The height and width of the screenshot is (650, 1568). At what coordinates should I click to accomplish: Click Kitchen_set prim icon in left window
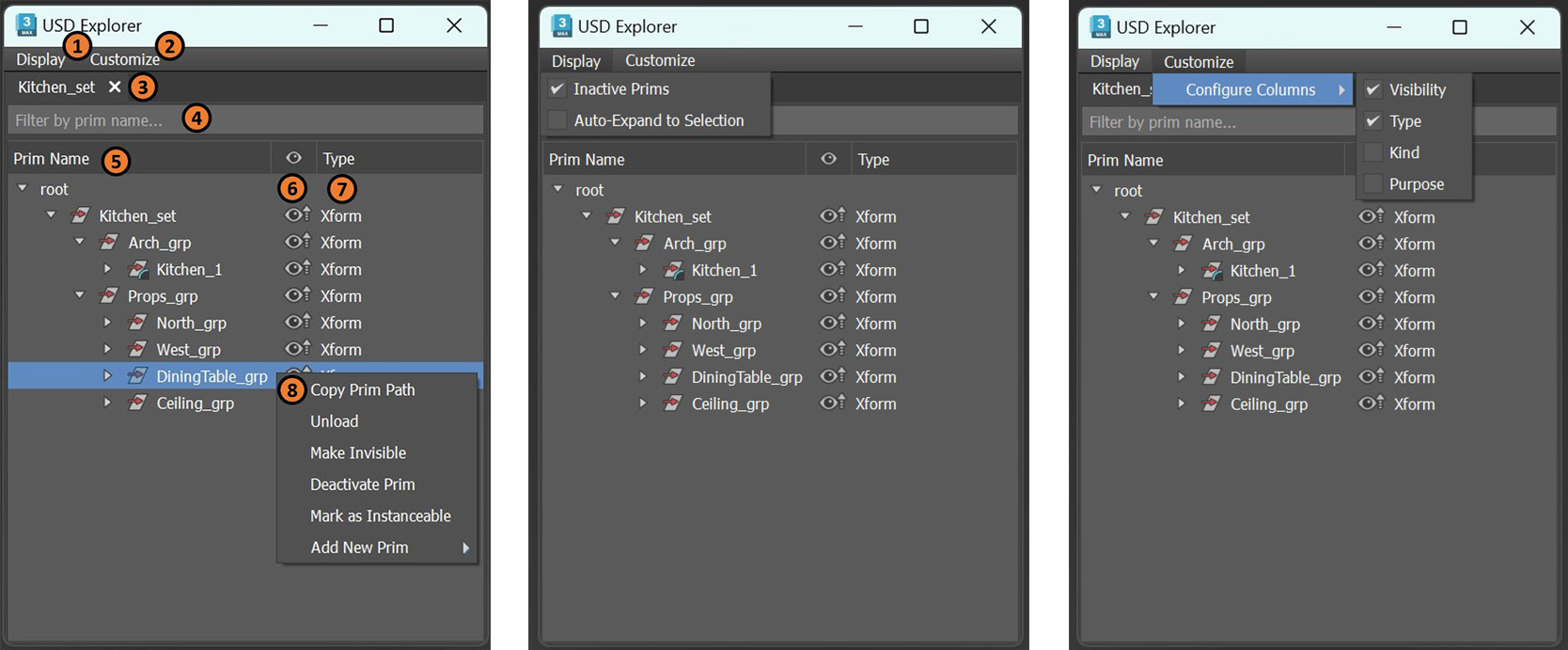pos(80,216)
